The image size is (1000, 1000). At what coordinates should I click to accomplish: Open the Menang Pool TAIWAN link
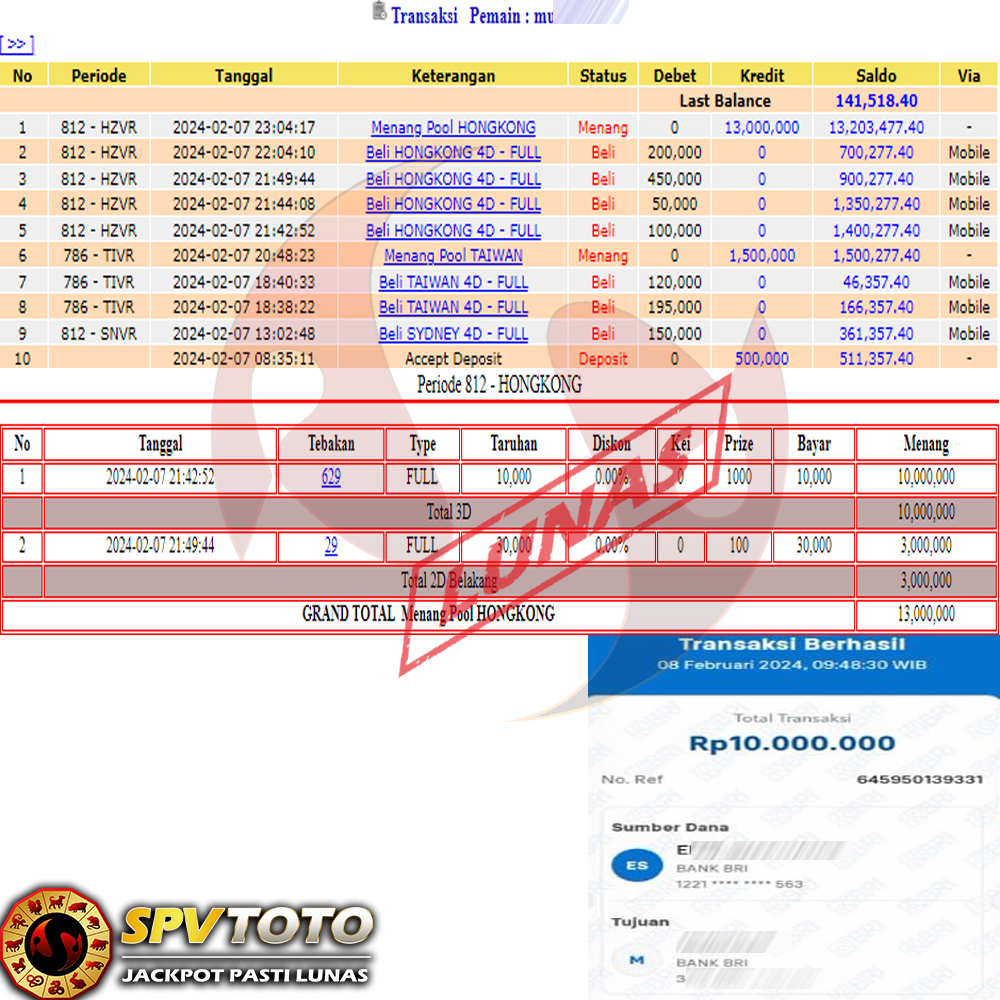coord(453,256)
